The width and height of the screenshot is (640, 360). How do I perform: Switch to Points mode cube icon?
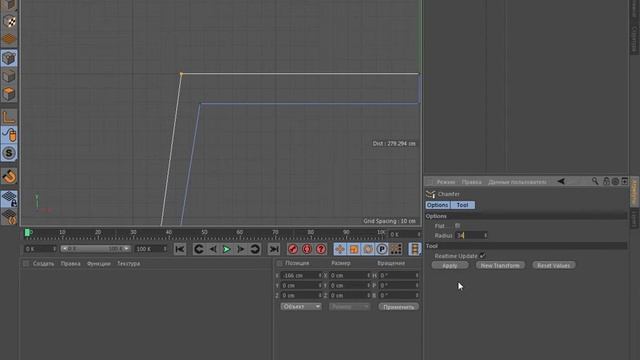[9, 58]
